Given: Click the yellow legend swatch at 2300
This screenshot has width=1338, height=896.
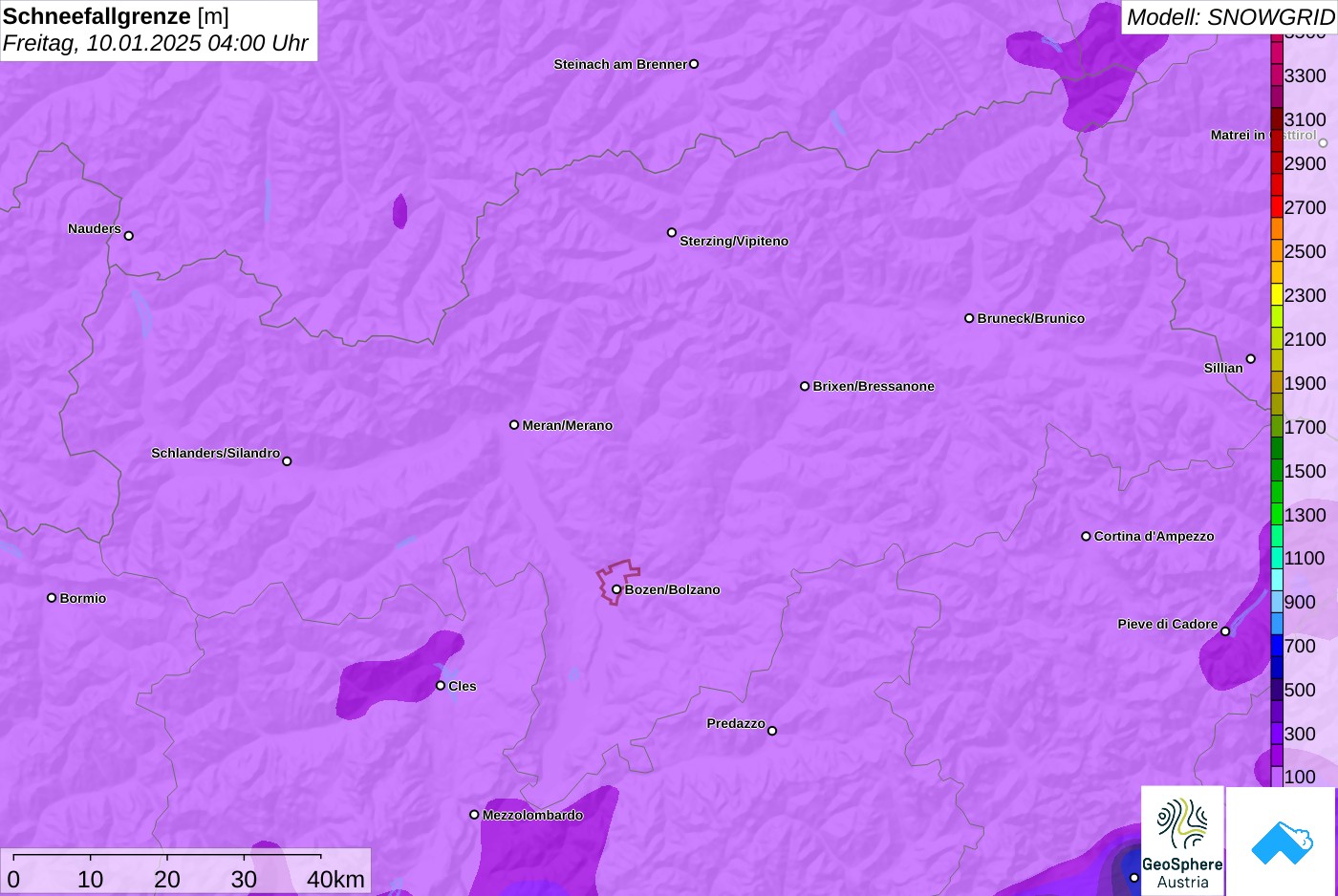Looking at the screenshot, I should (1277, 295).
